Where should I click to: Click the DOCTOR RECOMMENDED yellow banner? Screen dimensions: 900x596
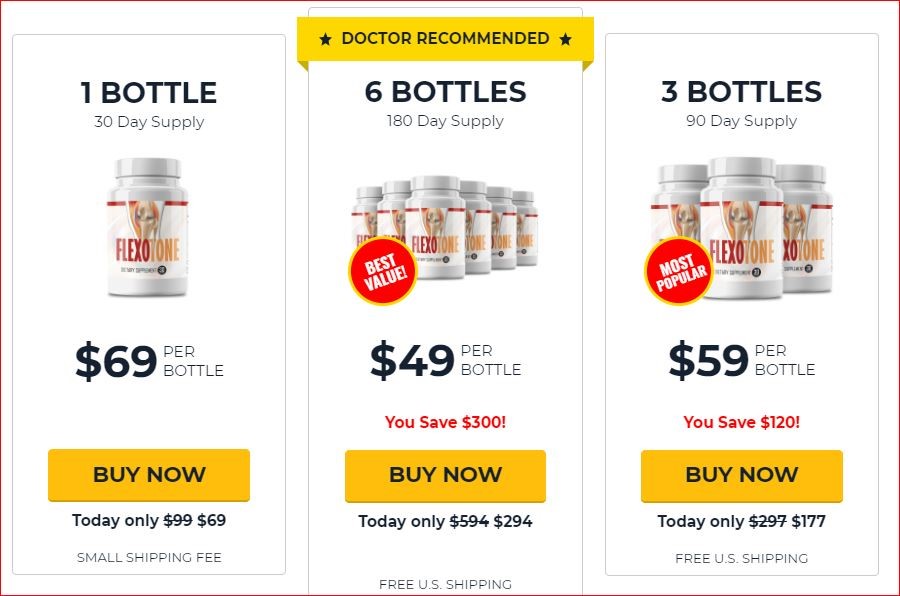click(445, 39)
